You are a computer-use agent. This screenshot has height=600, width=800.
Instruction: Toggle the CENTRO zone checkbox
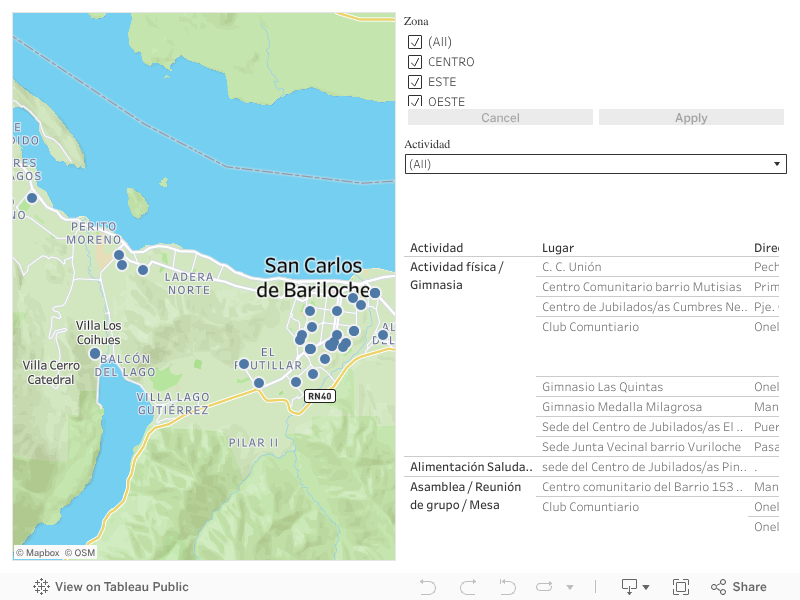coord(415,62)
